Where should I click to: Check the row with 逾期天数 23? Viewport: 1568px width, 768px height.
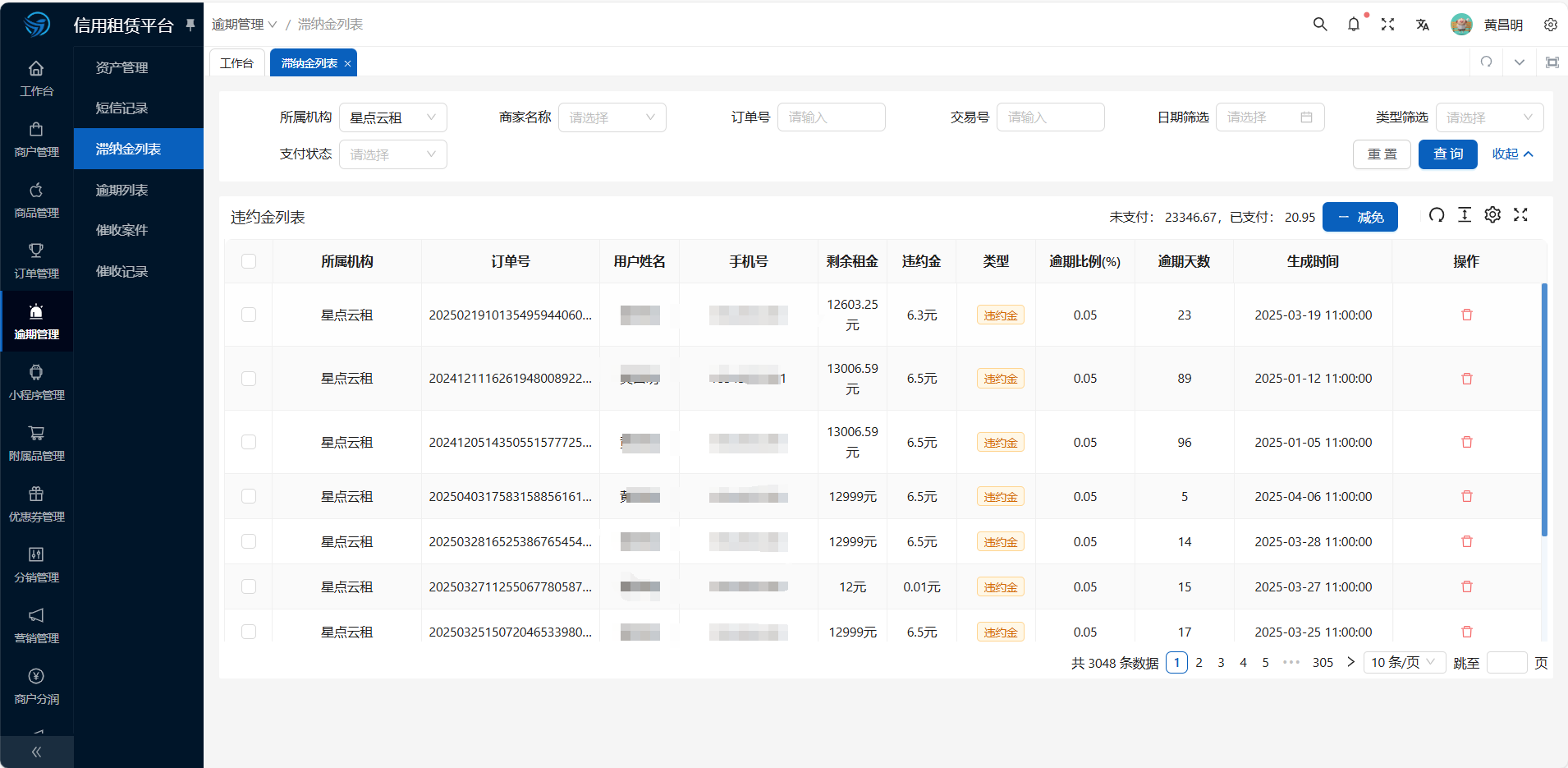(249, 315)
